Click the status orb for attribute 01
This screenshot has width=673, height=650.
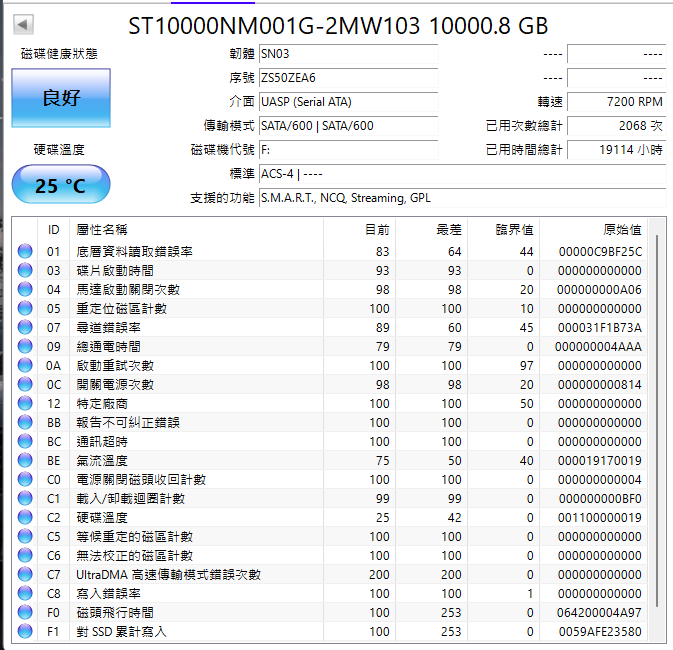(x=25, y=251)
